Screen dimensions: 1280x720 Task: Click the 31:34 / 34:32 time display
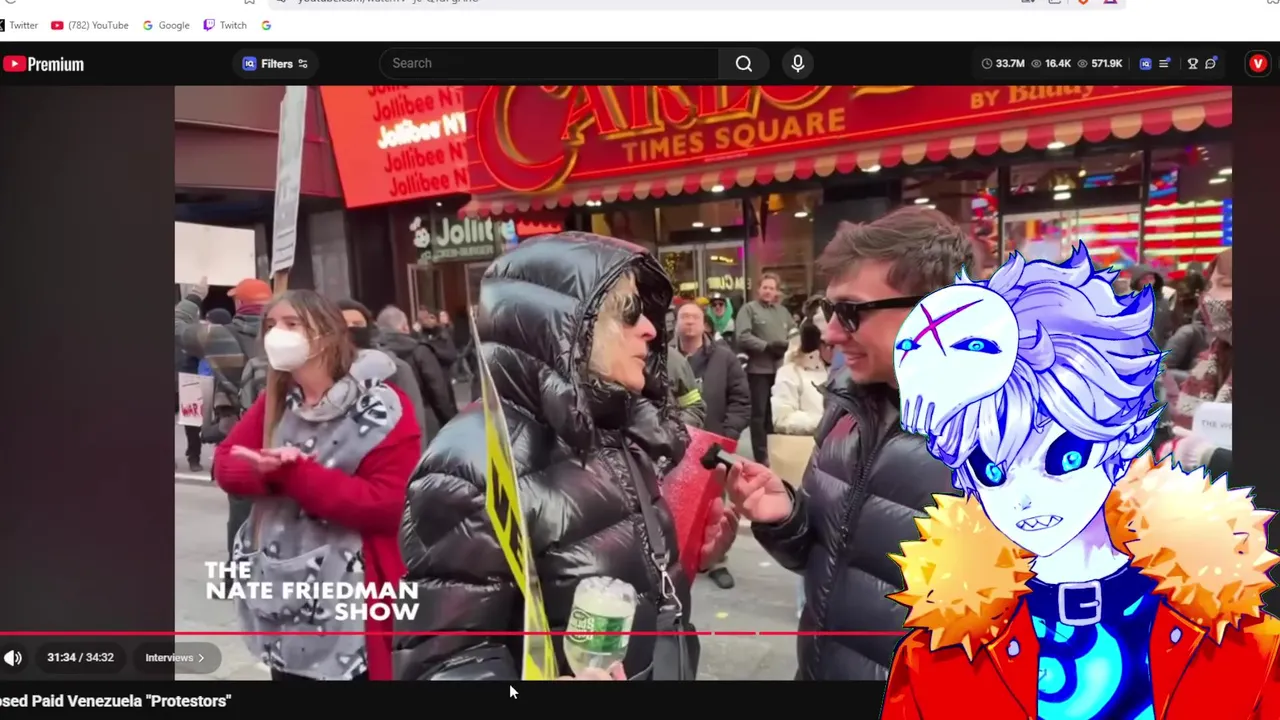pos(80,657)
